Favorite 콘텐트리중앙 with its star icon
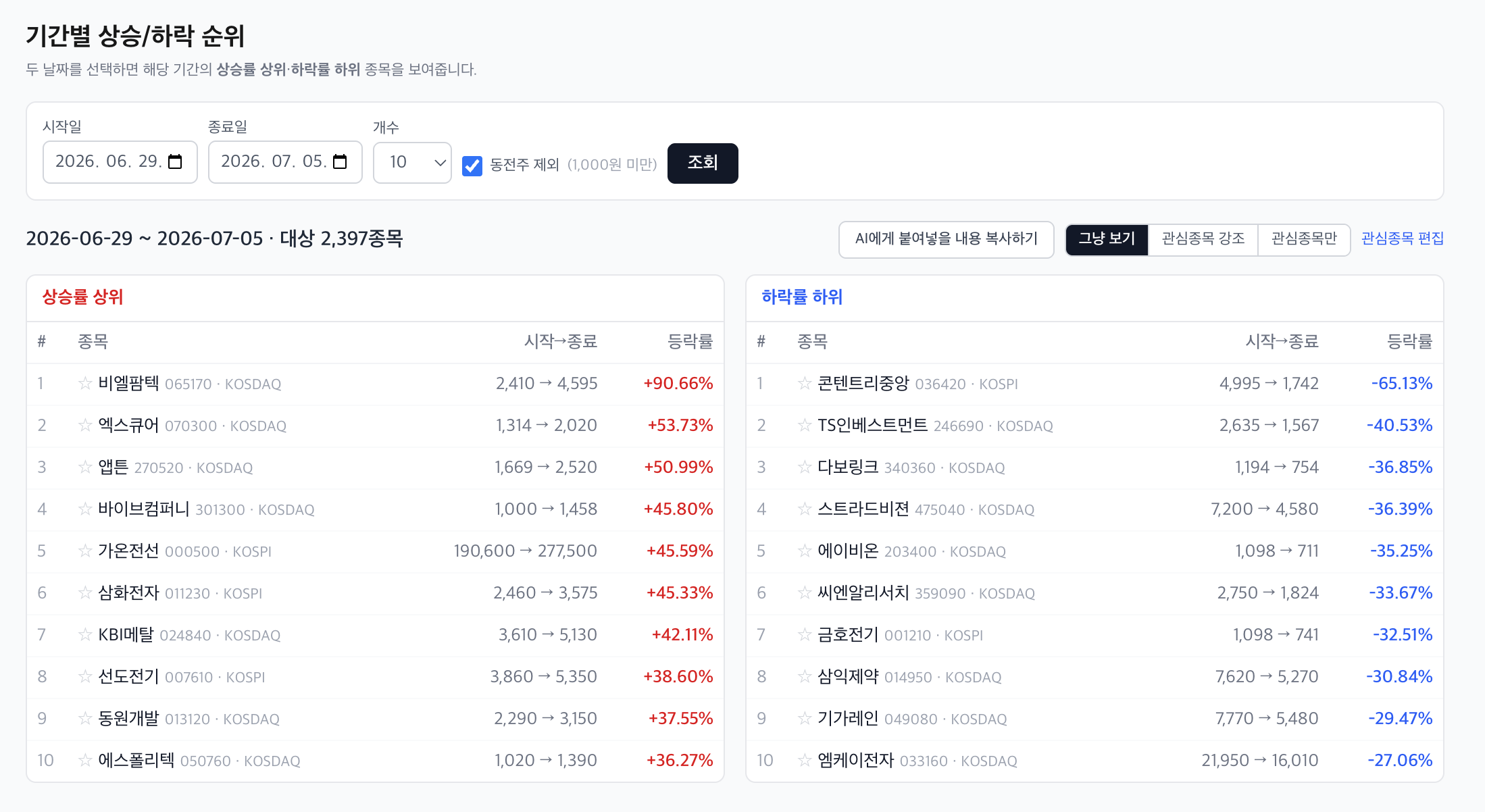 coord(805,384)
